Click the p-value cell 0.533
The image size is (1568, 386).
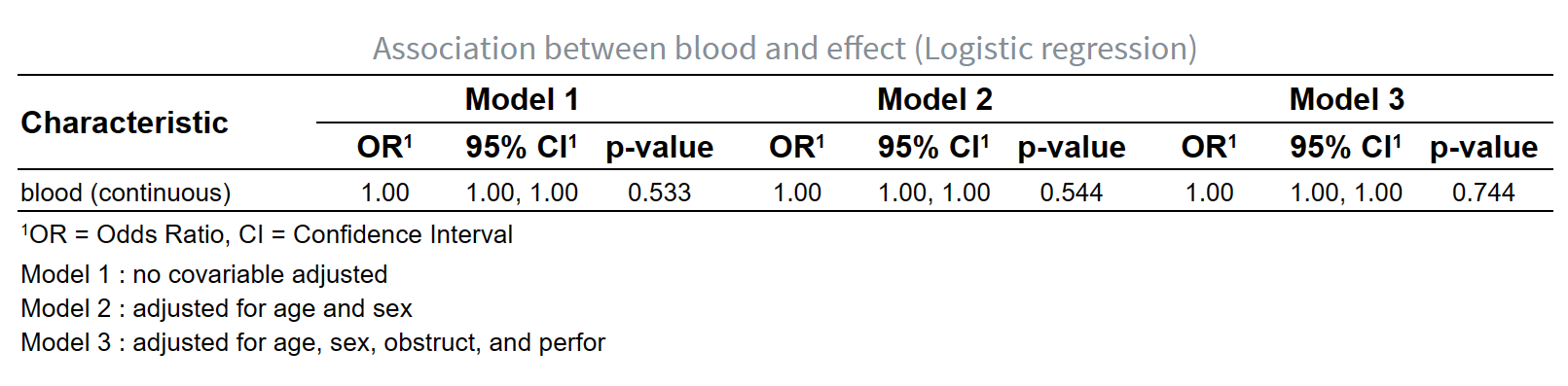[x=659, y=193]
